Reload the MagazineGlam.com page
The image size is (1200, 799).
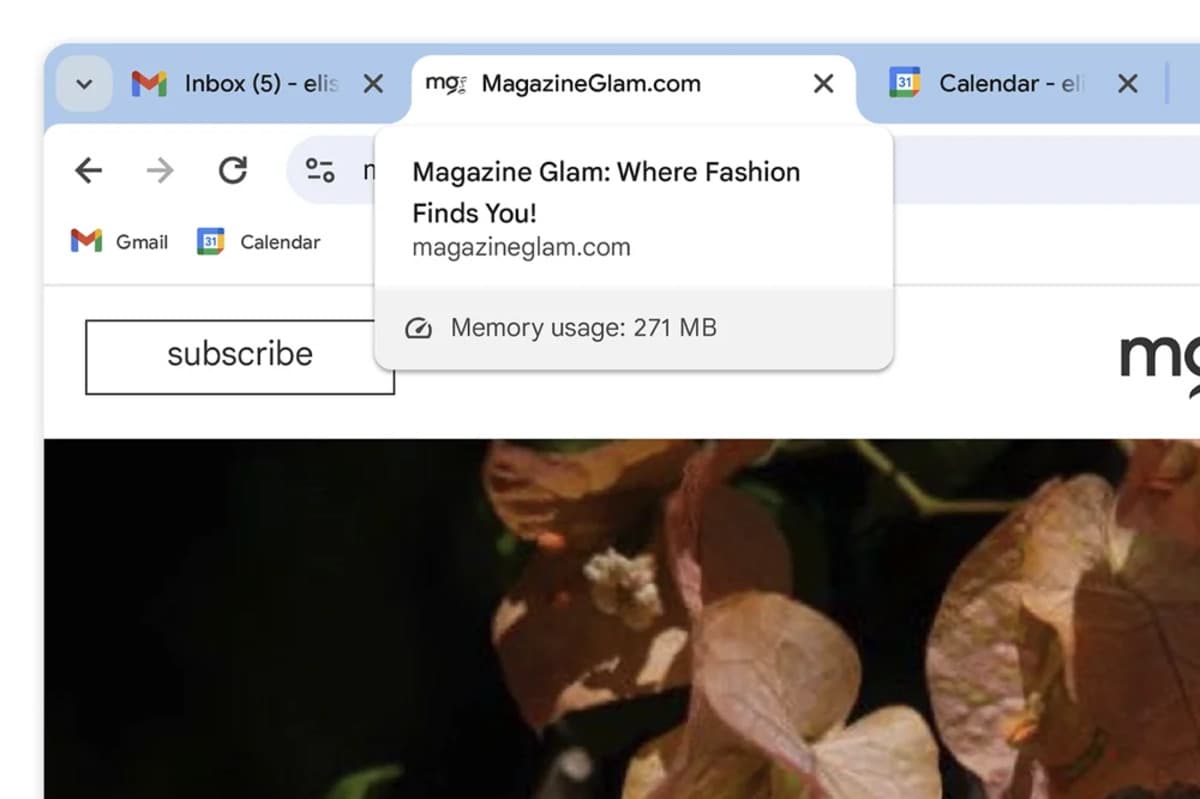point(232,170)
